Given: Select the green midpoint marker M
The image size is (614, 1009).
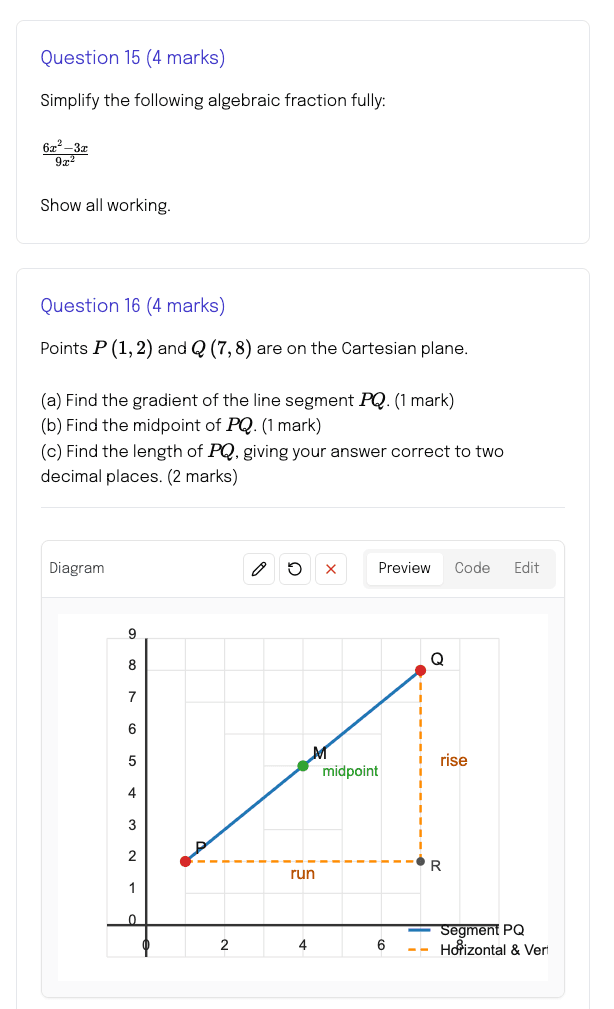Looking at the screenshot, I should coord(303,766).
